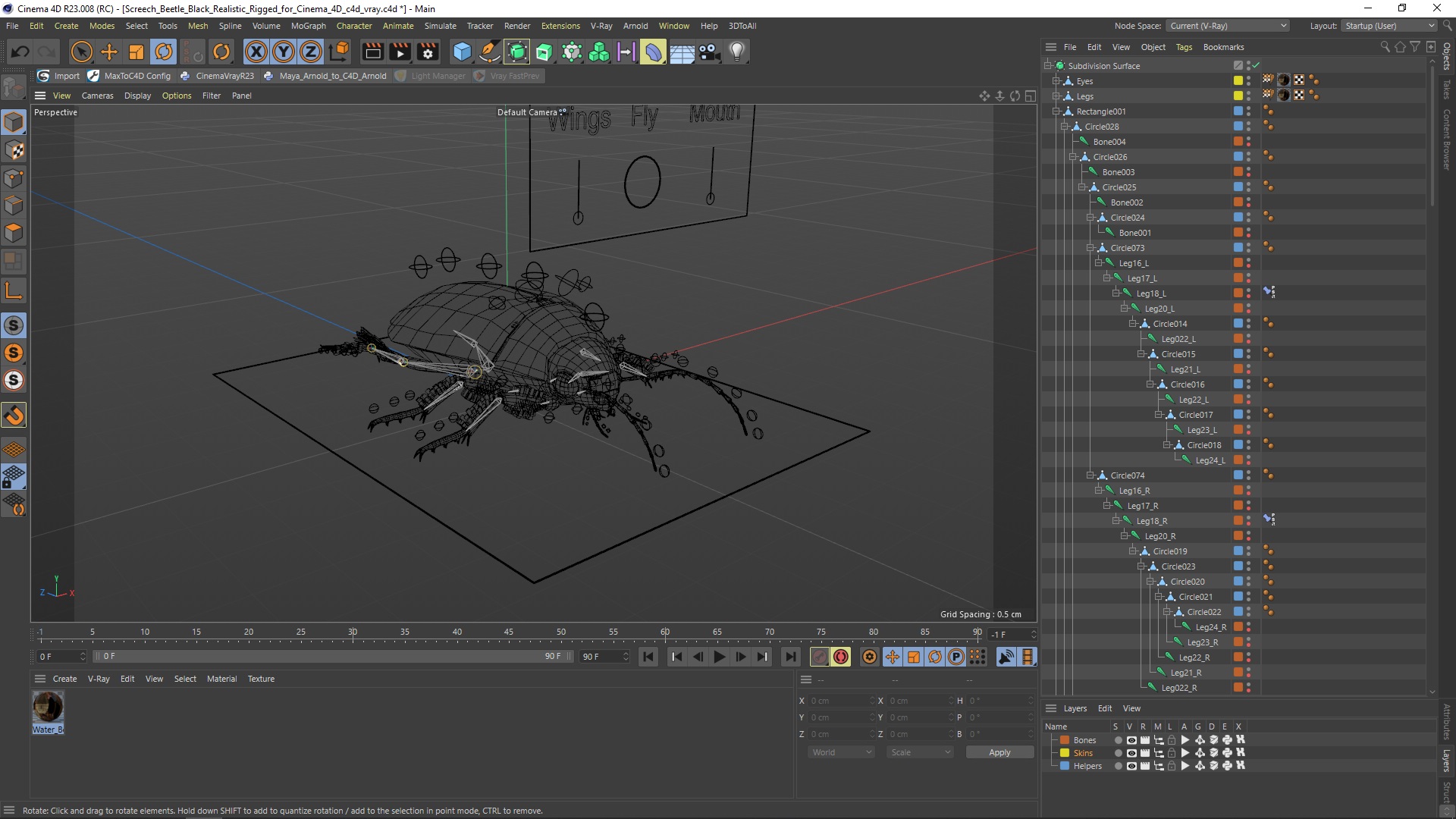The height and width of the screenshot is (819, 1456).
Task: Click MaxToC4D Config button
Action: click(x=130, y=76)
